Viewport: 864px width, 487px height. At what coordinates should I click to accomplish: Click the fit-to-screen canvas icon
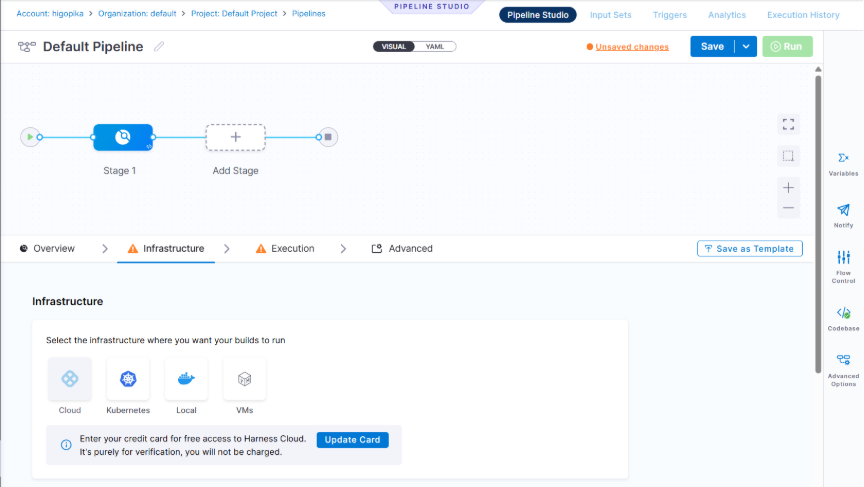pyautogui.click(x=789, y=125)
